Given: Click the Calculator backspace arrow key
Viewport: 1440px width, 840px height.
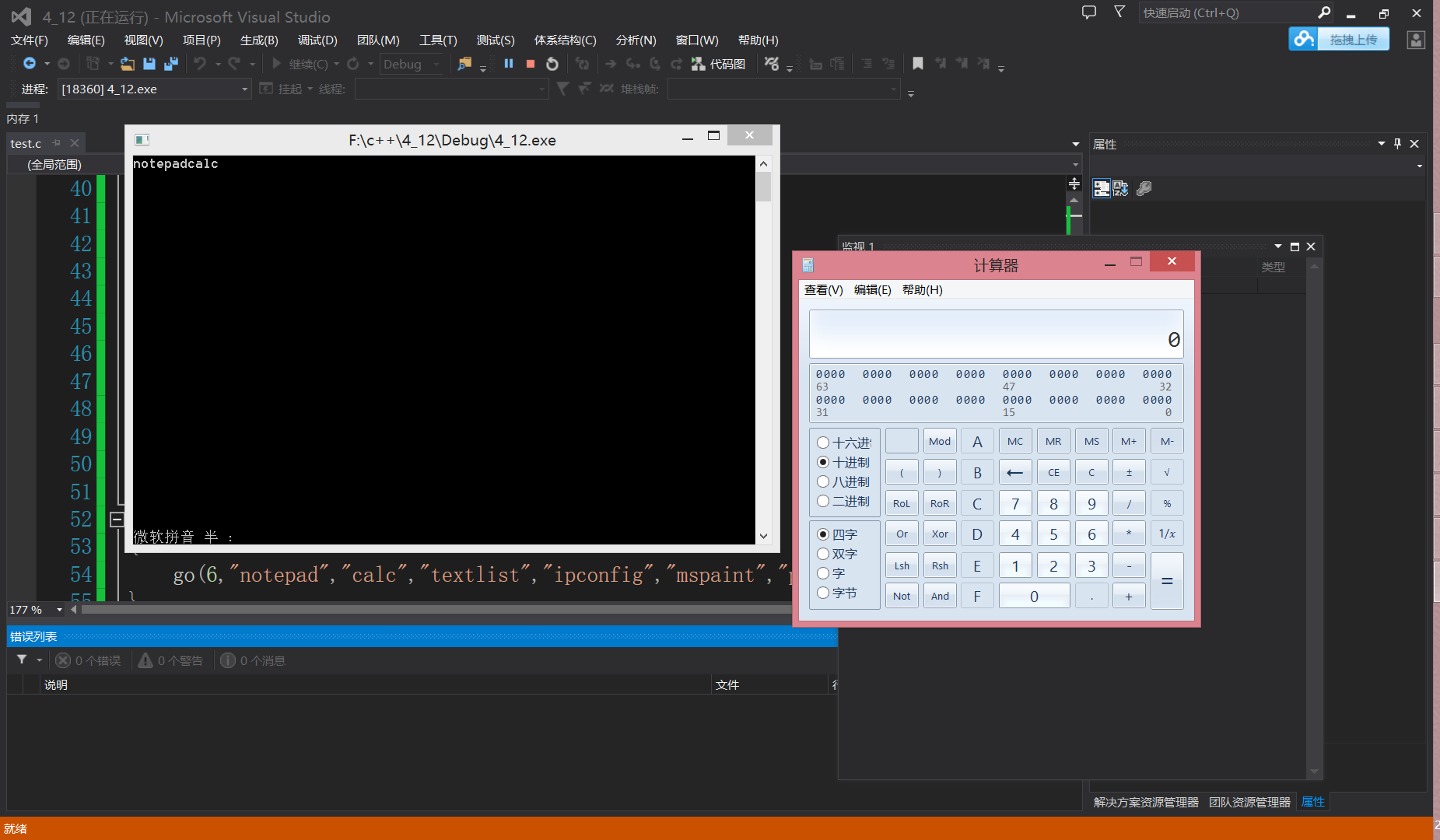Looking at the screenshot, I should coord(1015,472).
